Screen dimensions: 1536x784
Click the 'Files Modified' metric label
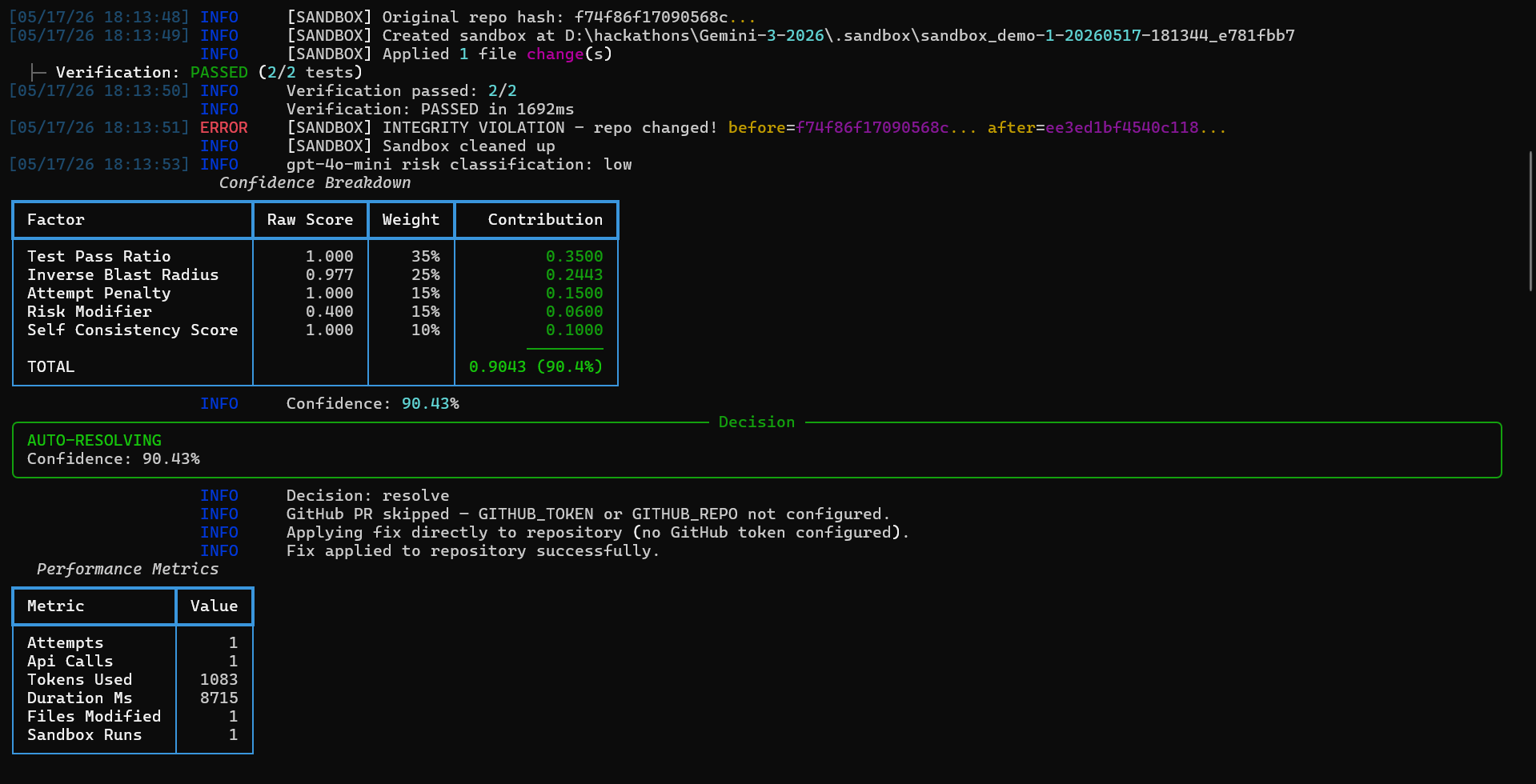[94, 717]
